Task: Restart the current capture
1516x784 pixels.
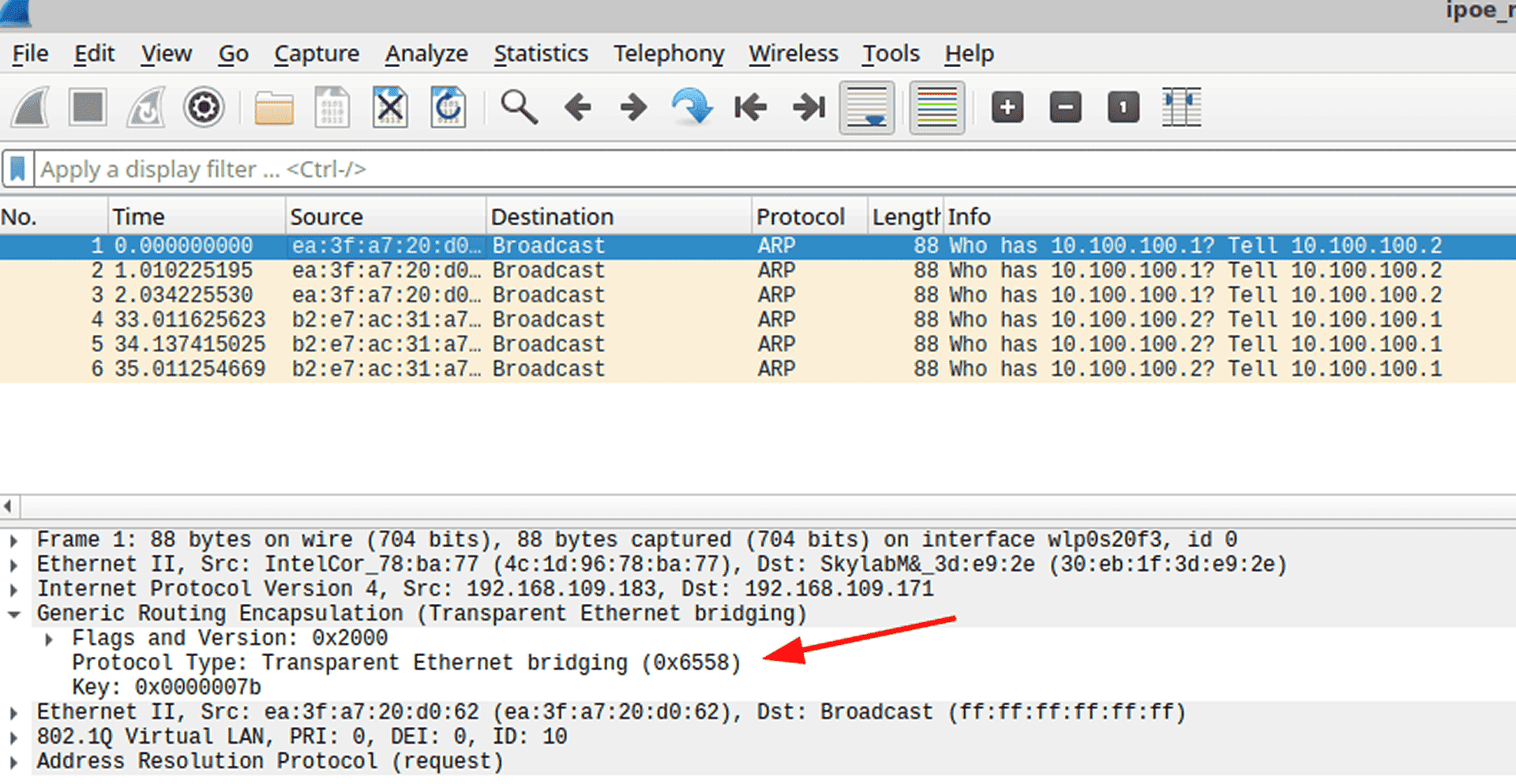Action: pyautogui.click(x=146, y=107)
